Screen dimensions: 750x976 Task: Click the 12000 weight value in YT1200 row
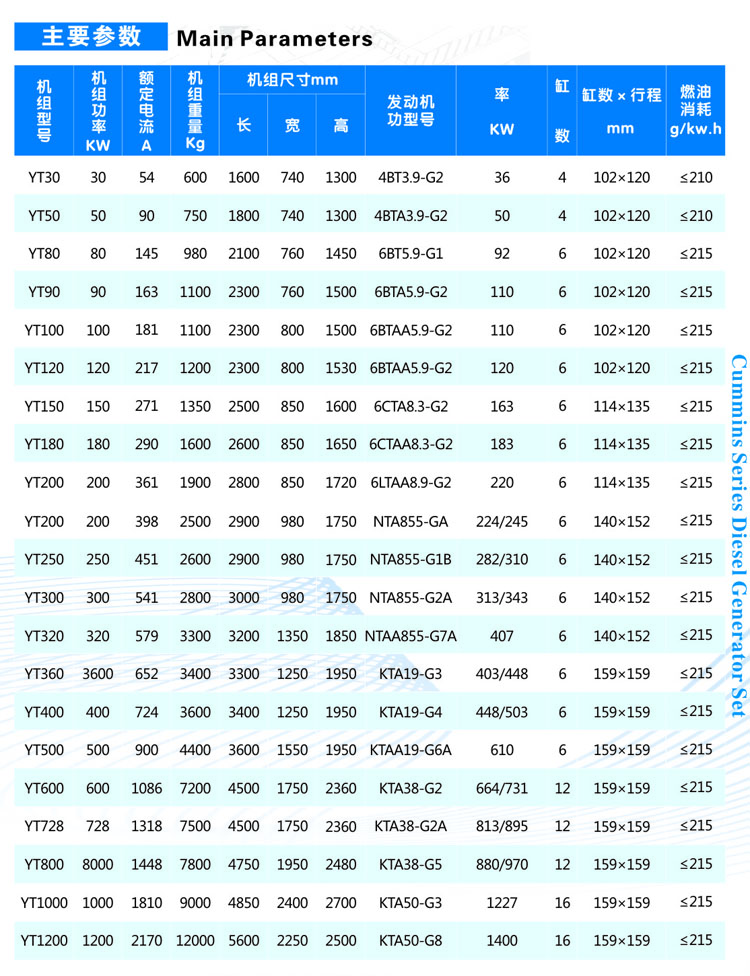pos(195,941)
